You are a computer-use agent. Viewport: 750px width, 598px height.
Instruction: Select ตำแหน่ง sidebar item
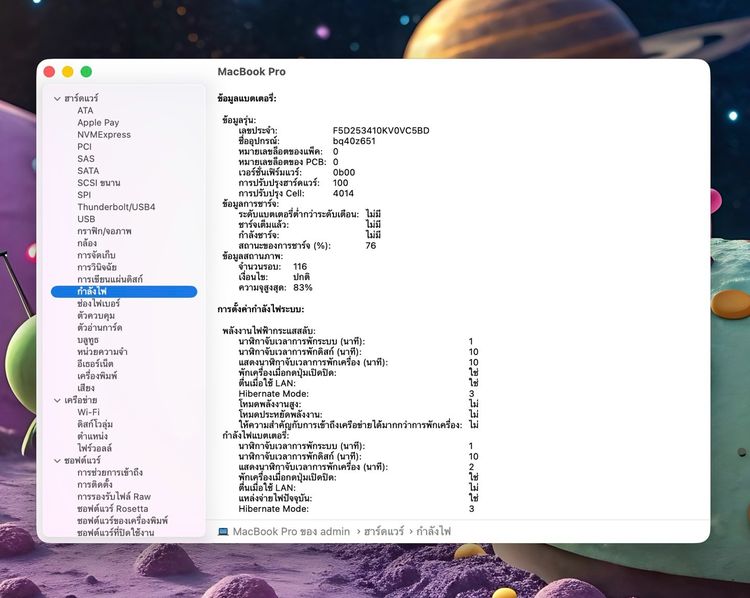(92, 436)
